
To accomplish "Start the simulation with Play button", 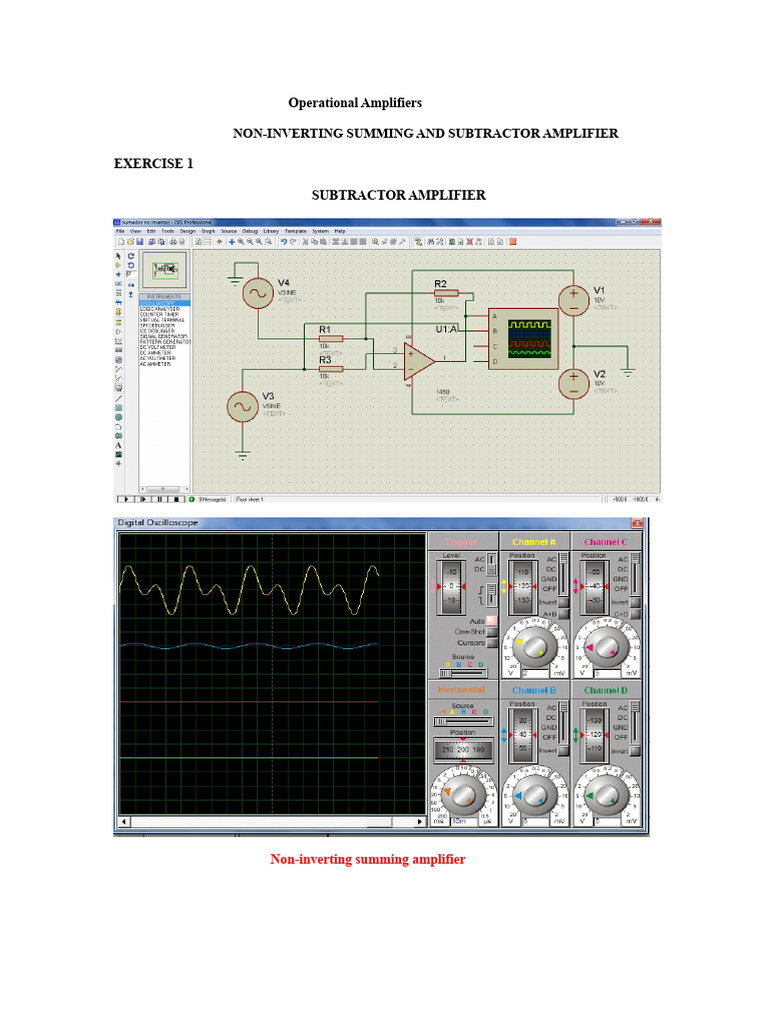I will pos(126,500).
